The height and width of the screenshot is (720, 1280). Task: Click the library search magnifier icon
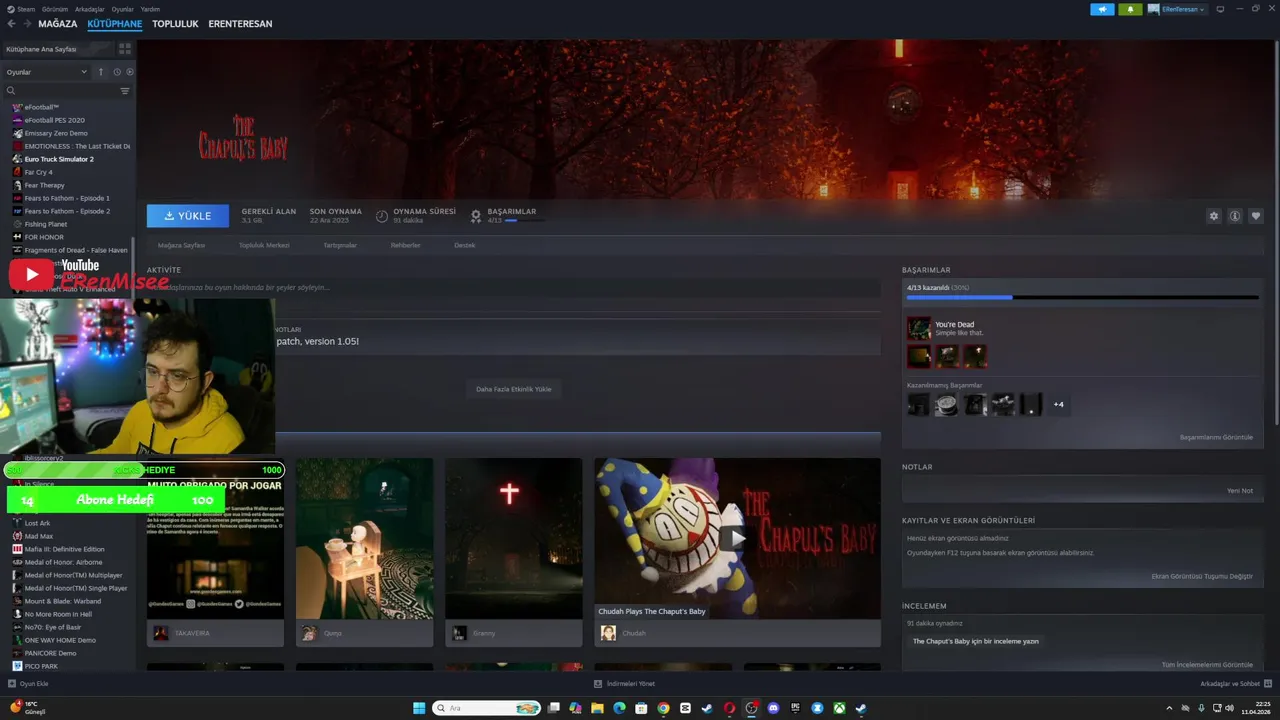tap(11, 91)
